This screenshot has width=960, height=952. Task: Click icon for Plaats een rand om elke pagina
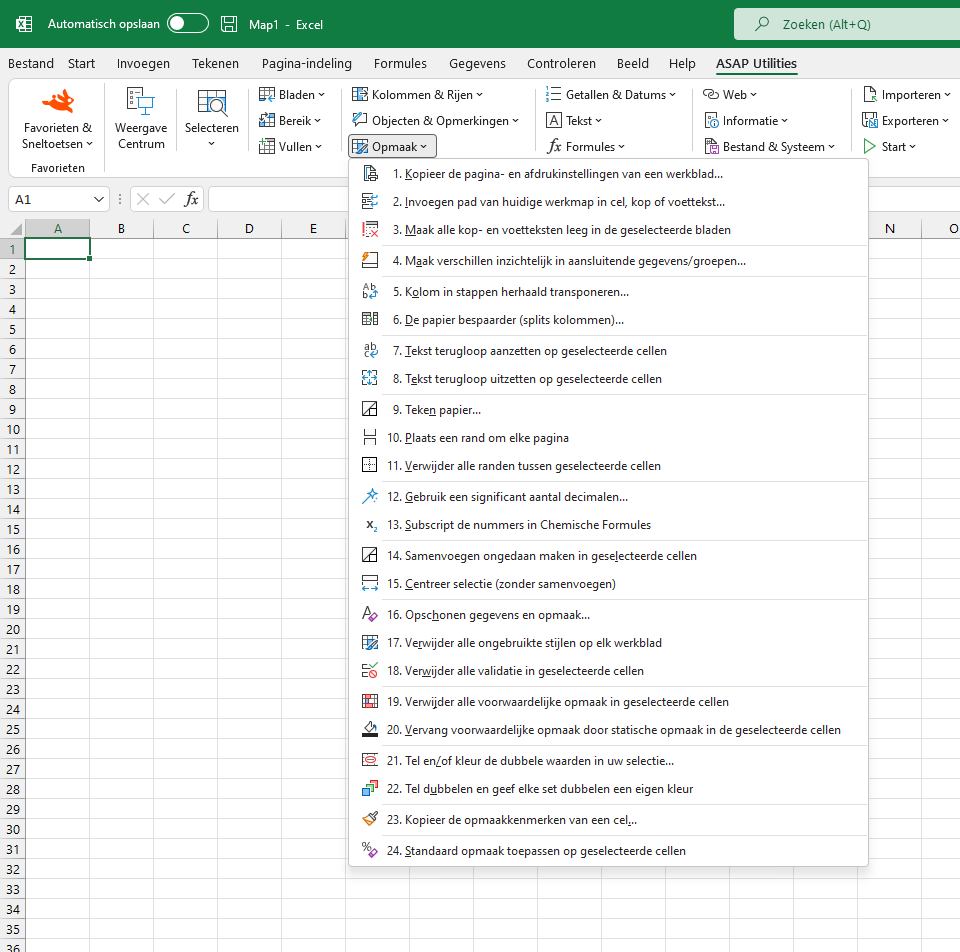(x=370, y=437)
